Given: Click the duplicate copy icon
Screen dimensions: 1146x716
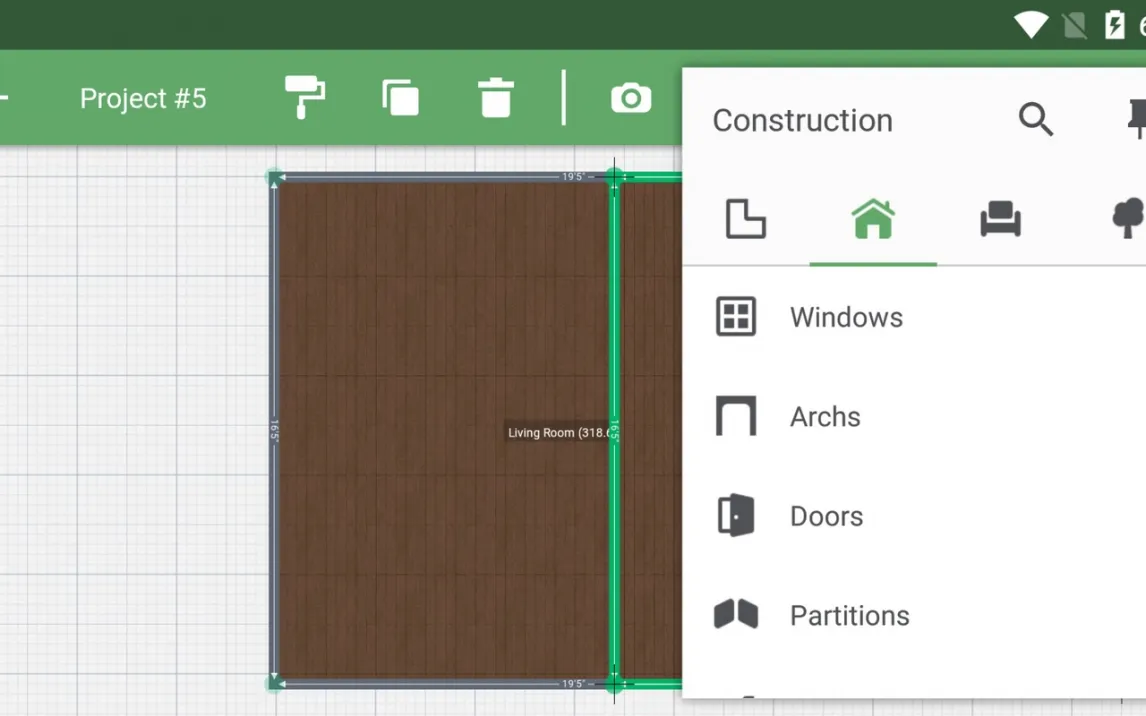Looking at the screenshot, I should 400,98.
